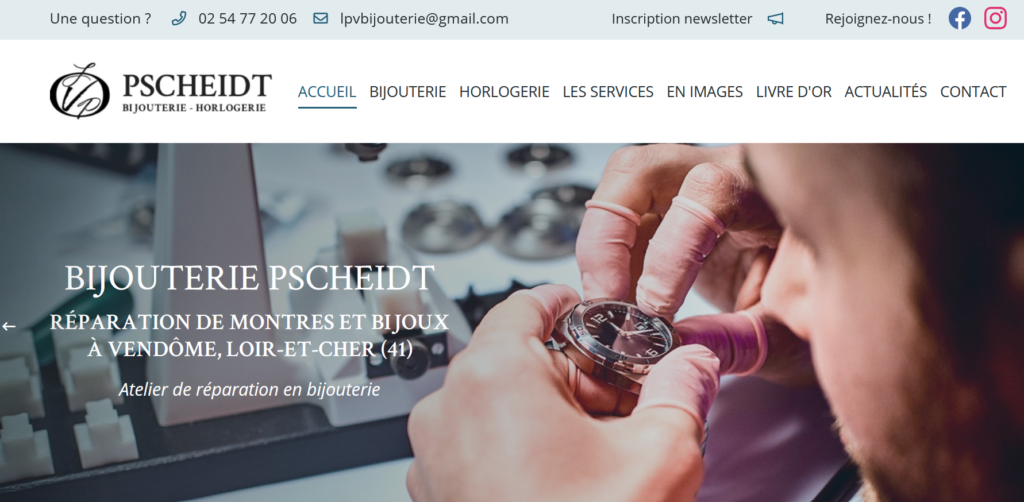Click the Bijouterie Pscheidt slide heading

249,278
